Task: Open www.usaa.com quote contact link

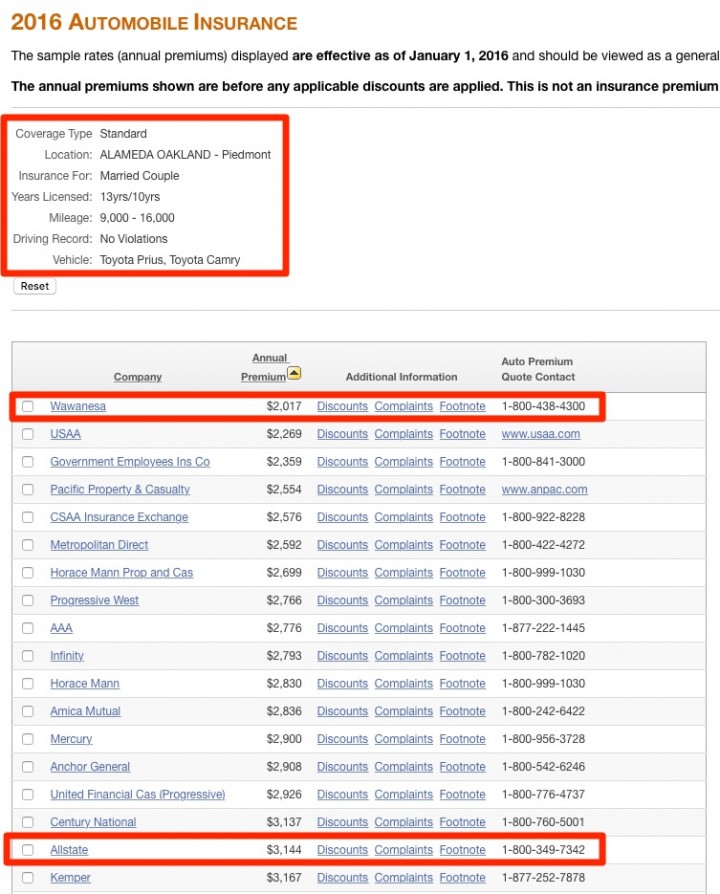Action: pos(540,434)
